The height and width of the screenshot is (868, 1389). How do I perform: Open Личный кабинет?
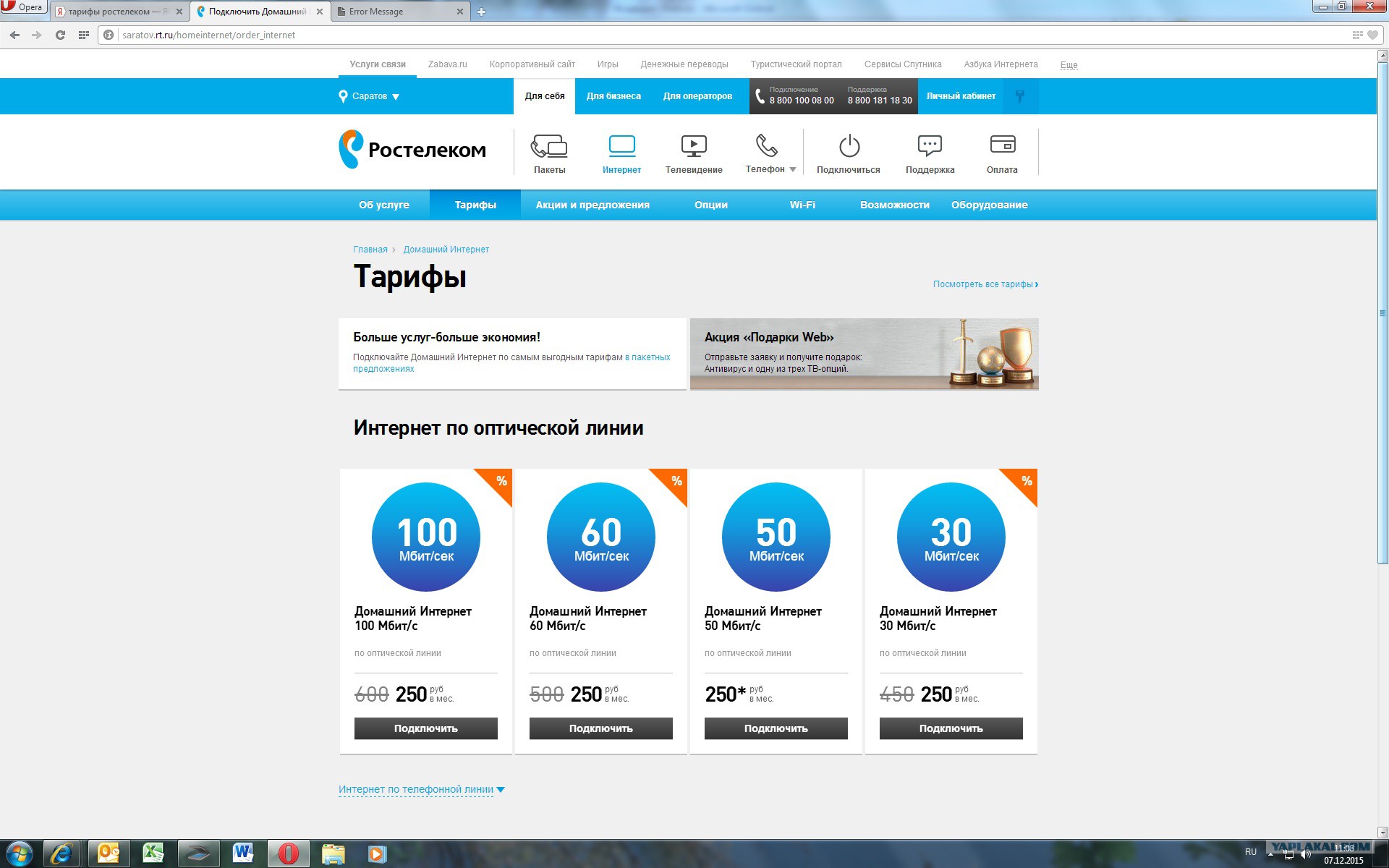coord(961,96)
